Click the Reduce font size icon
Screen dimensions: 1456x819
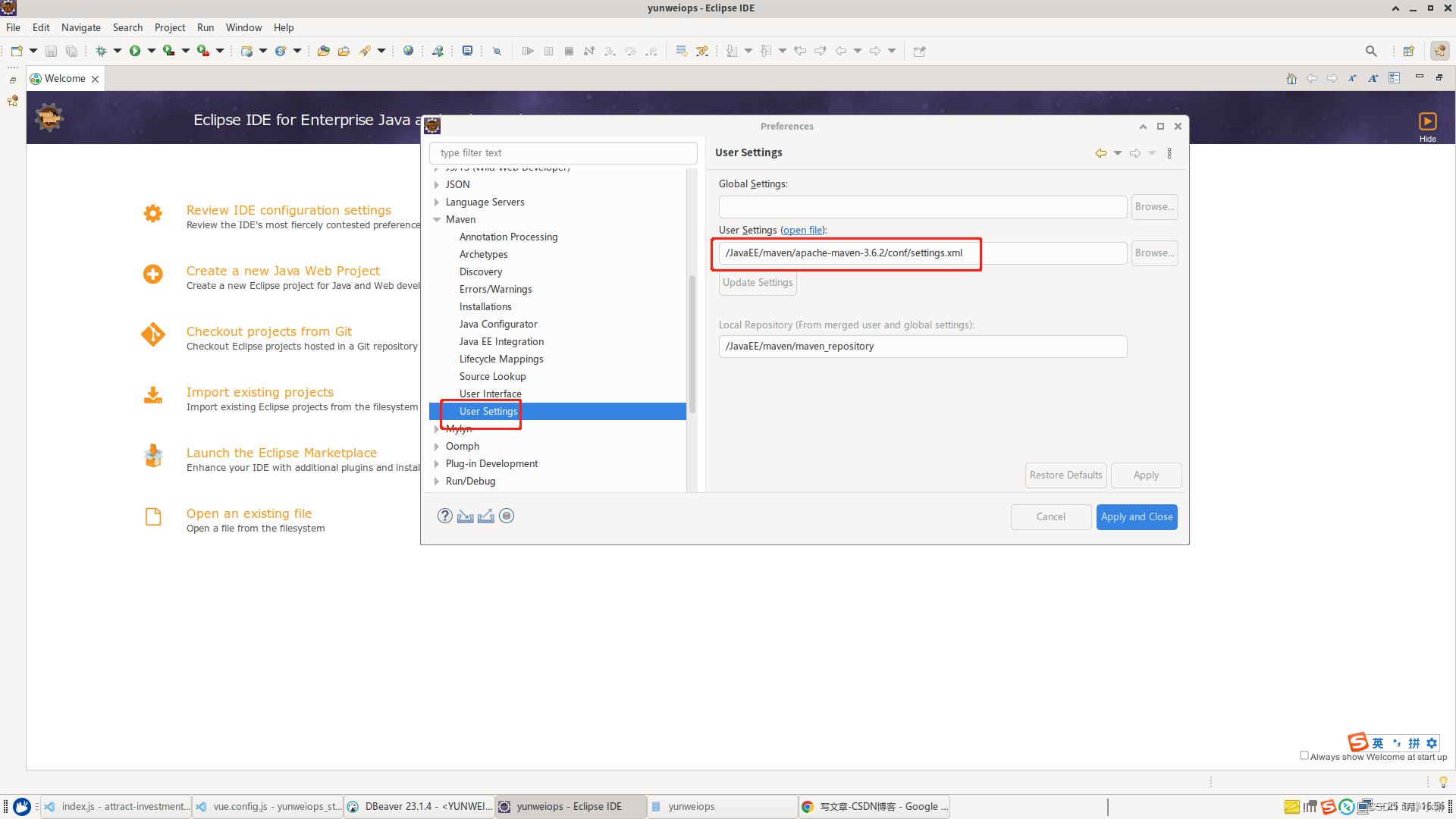point(1352,78)
